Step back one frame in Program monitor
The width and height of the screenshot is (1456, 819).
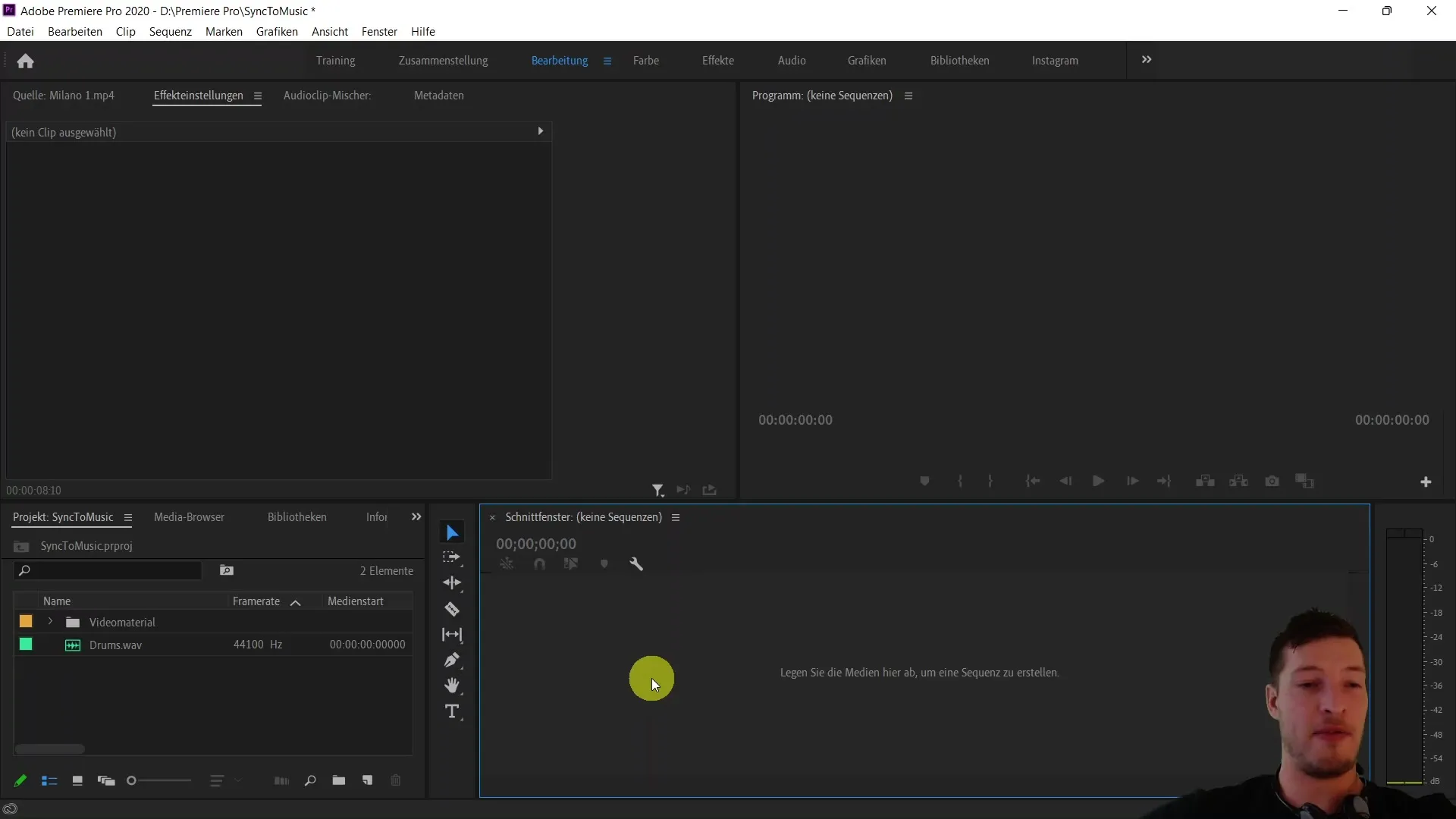point(1065,481)
